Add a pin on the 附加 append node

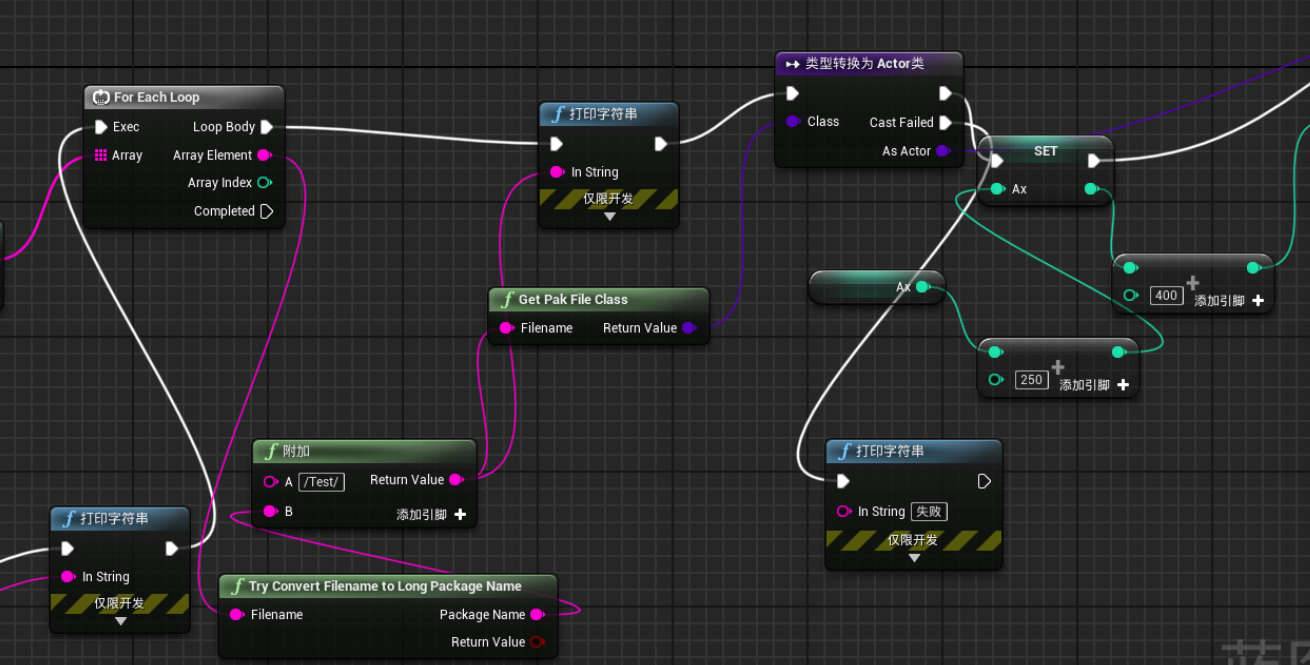click(x=460, y=514)
